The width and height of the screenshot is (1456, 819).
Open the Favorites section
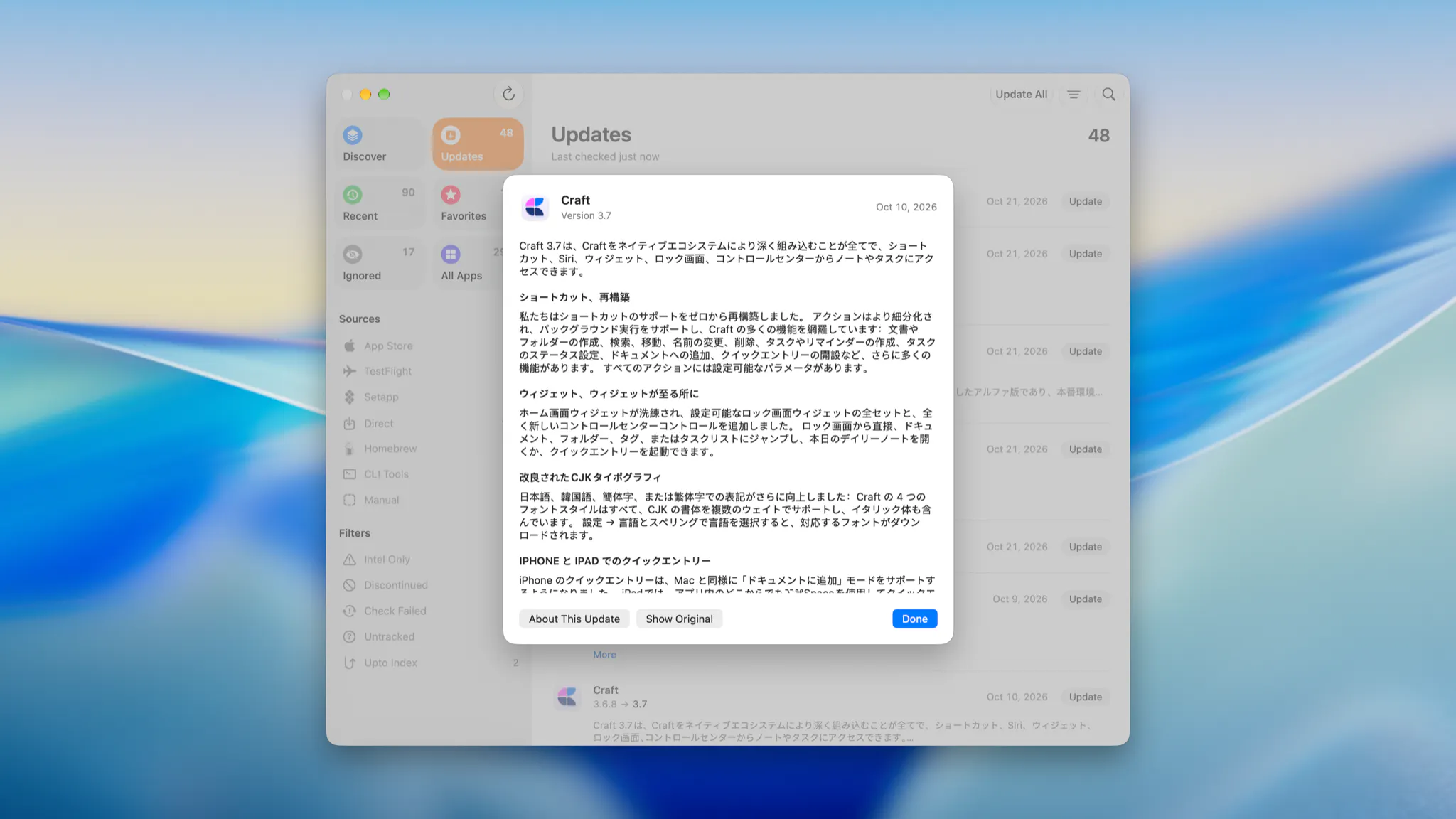(x=469, y=204)
